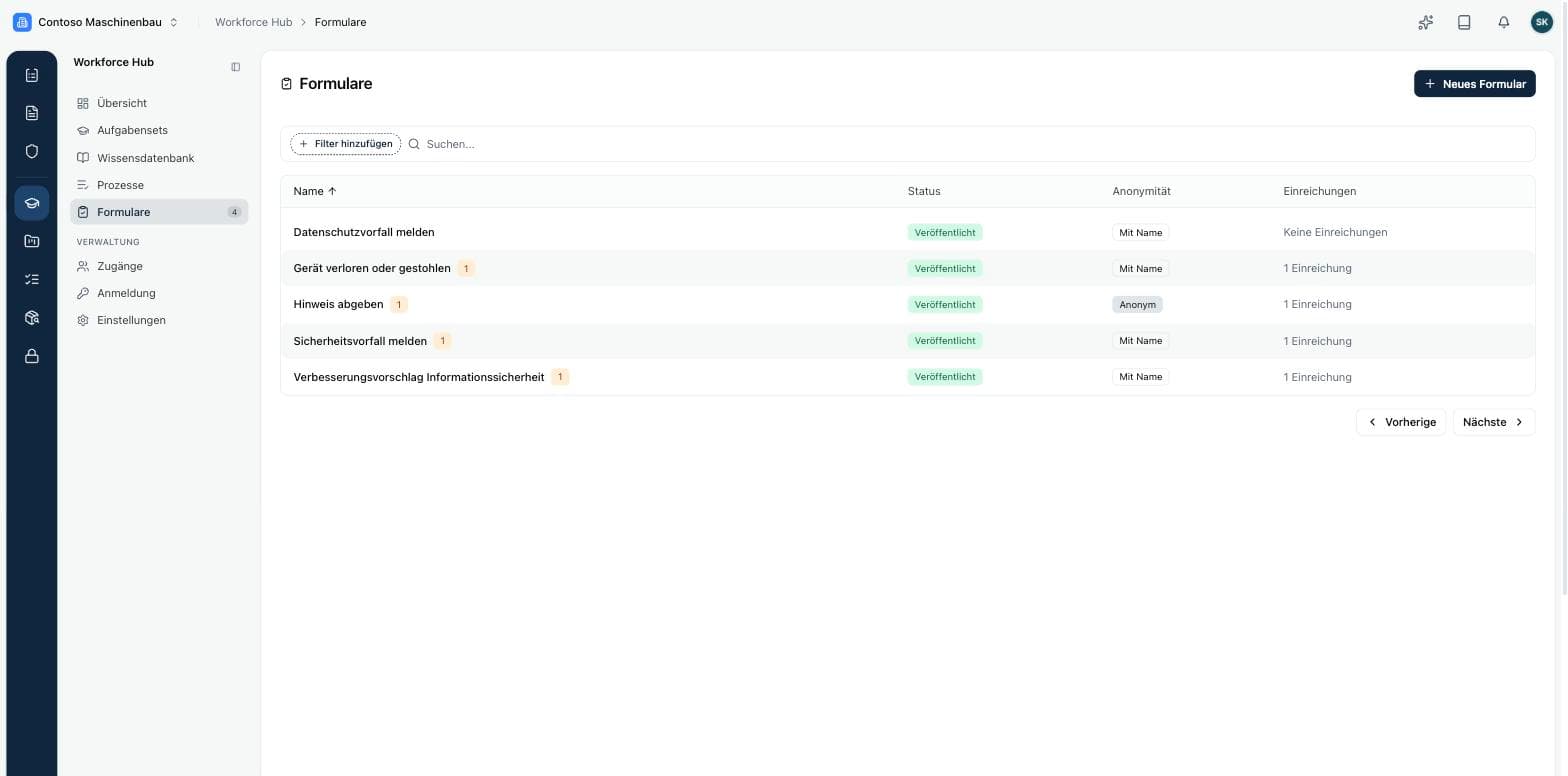
Task: Open Prozesse in the sidebar
Action: click(x=159, y=185)
